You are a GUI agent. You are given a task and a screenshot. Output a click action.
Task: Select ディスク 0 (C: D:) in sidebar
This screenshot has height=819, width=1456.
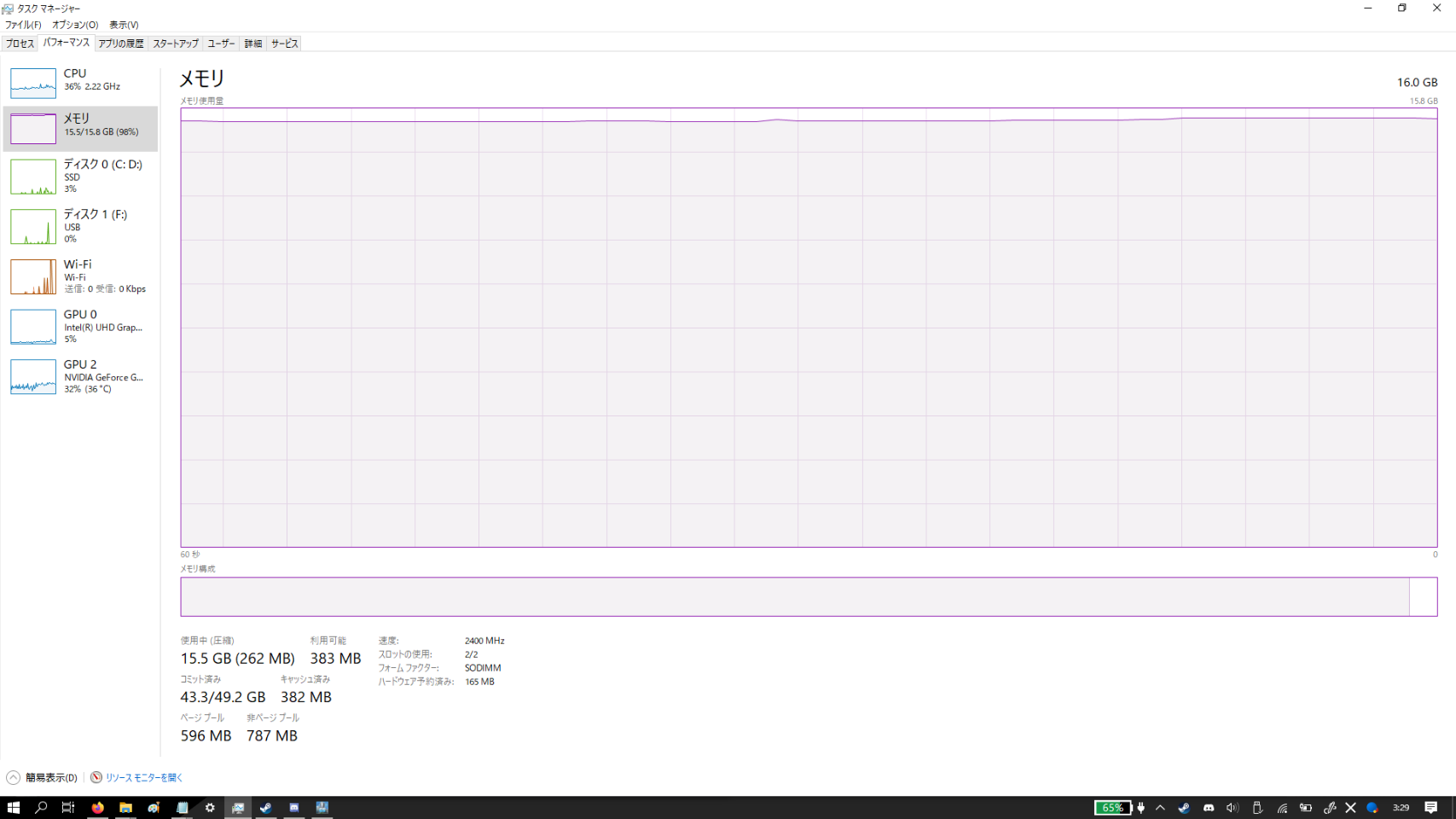click(80, 176)
